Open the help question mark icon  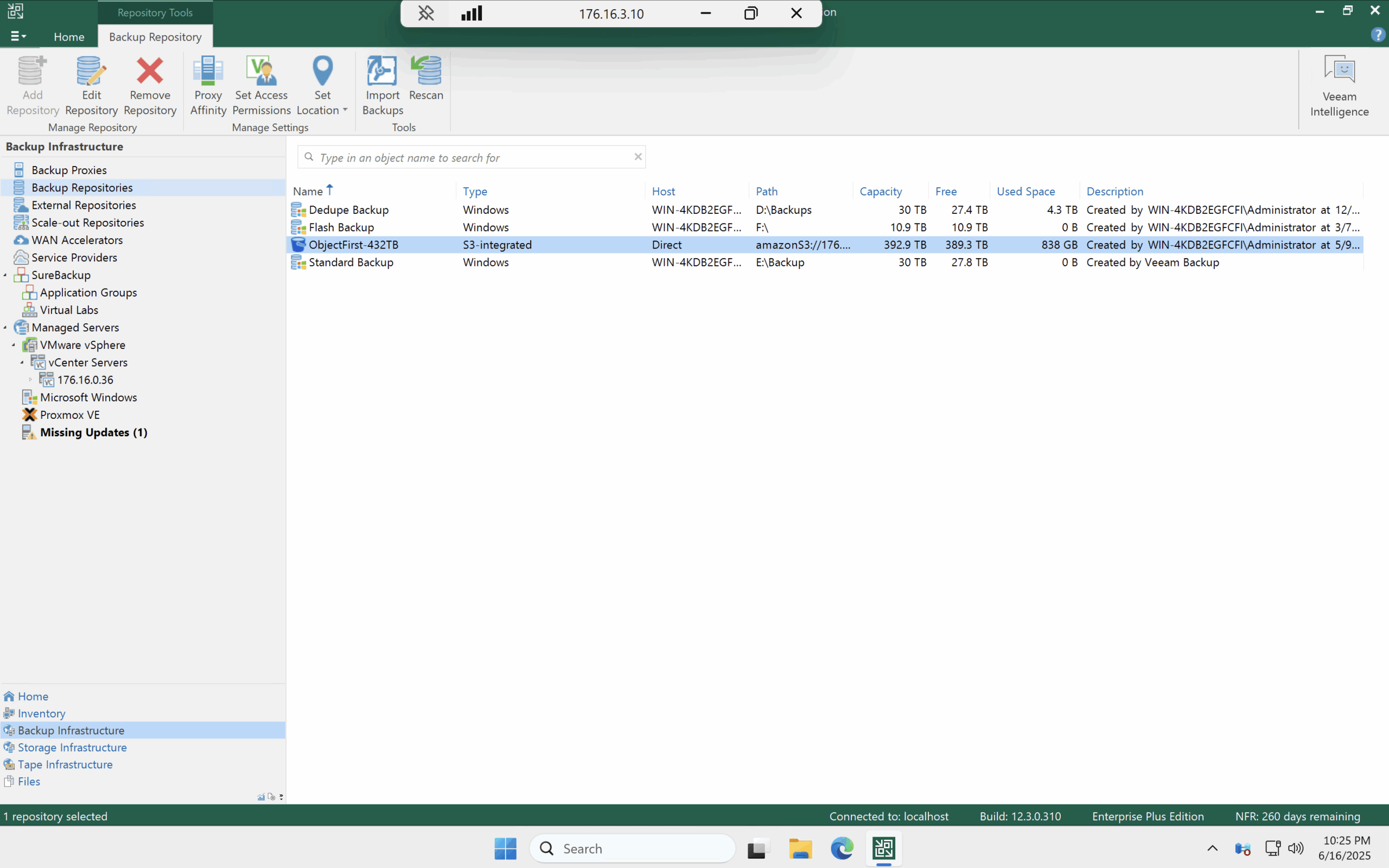click(1378, 36)
